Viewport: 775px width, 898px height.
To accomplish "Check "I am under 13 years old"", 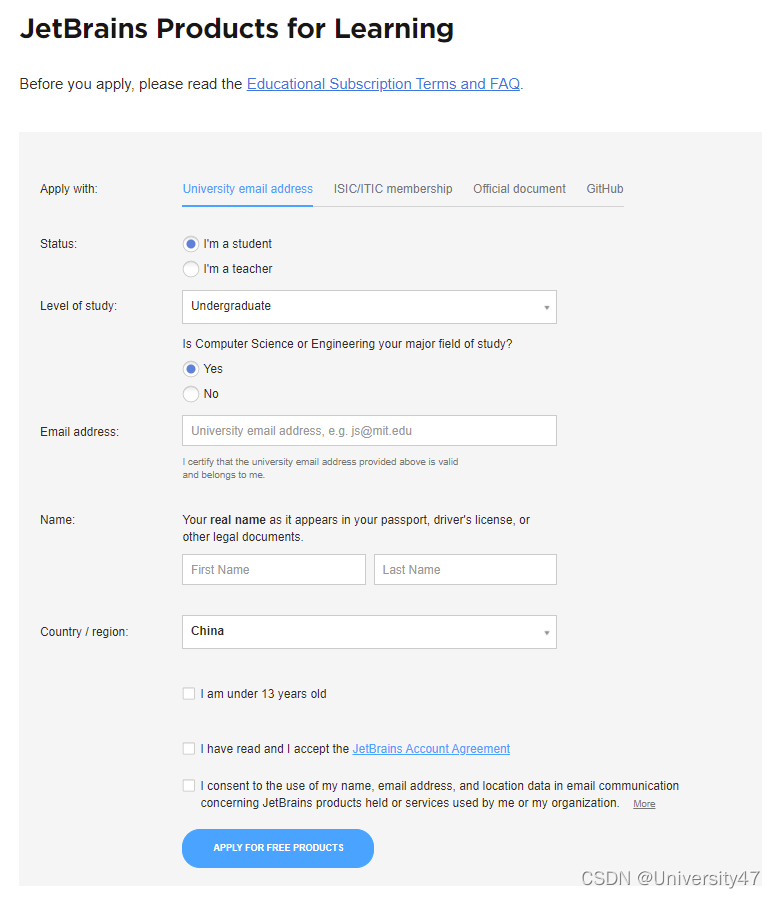I will (189, 694).
